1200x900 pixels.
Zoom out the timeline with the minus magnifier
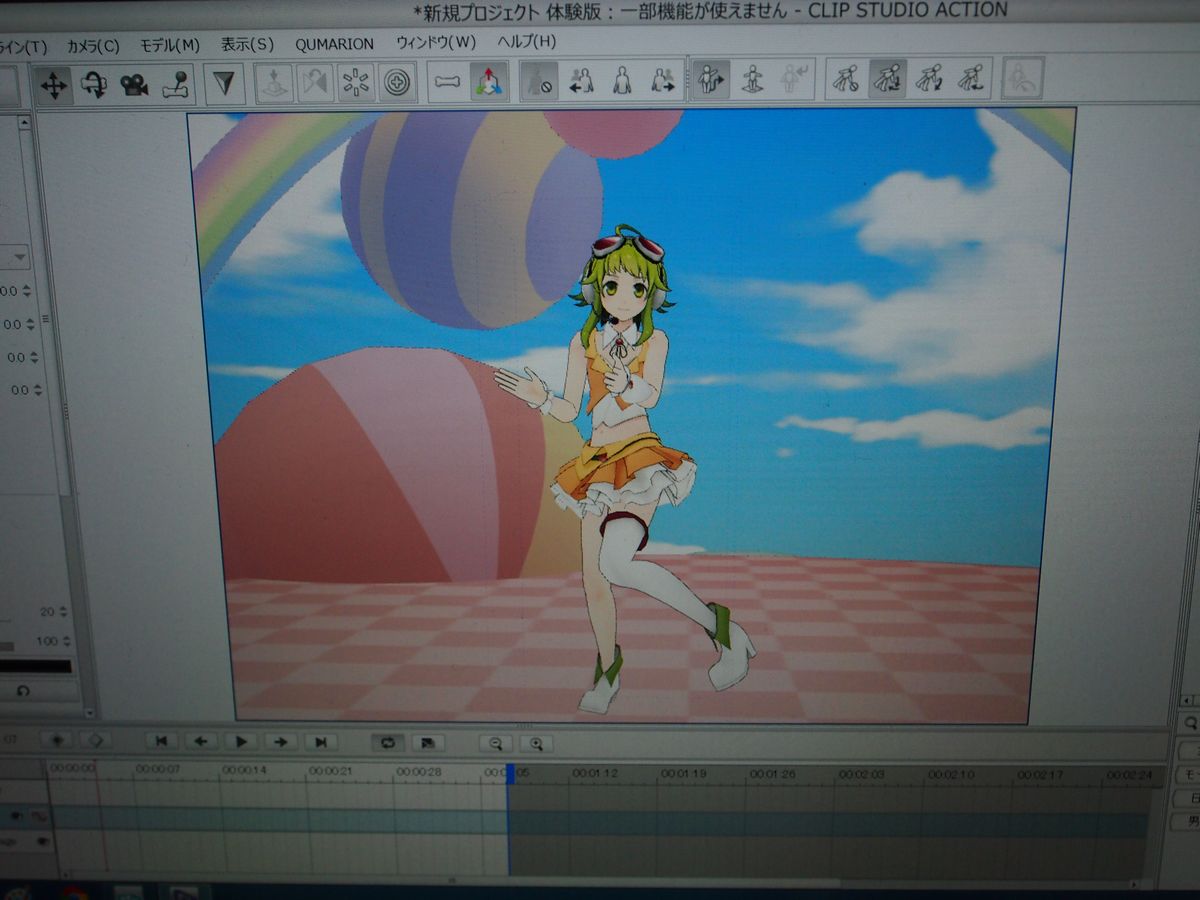pos(495,743)
